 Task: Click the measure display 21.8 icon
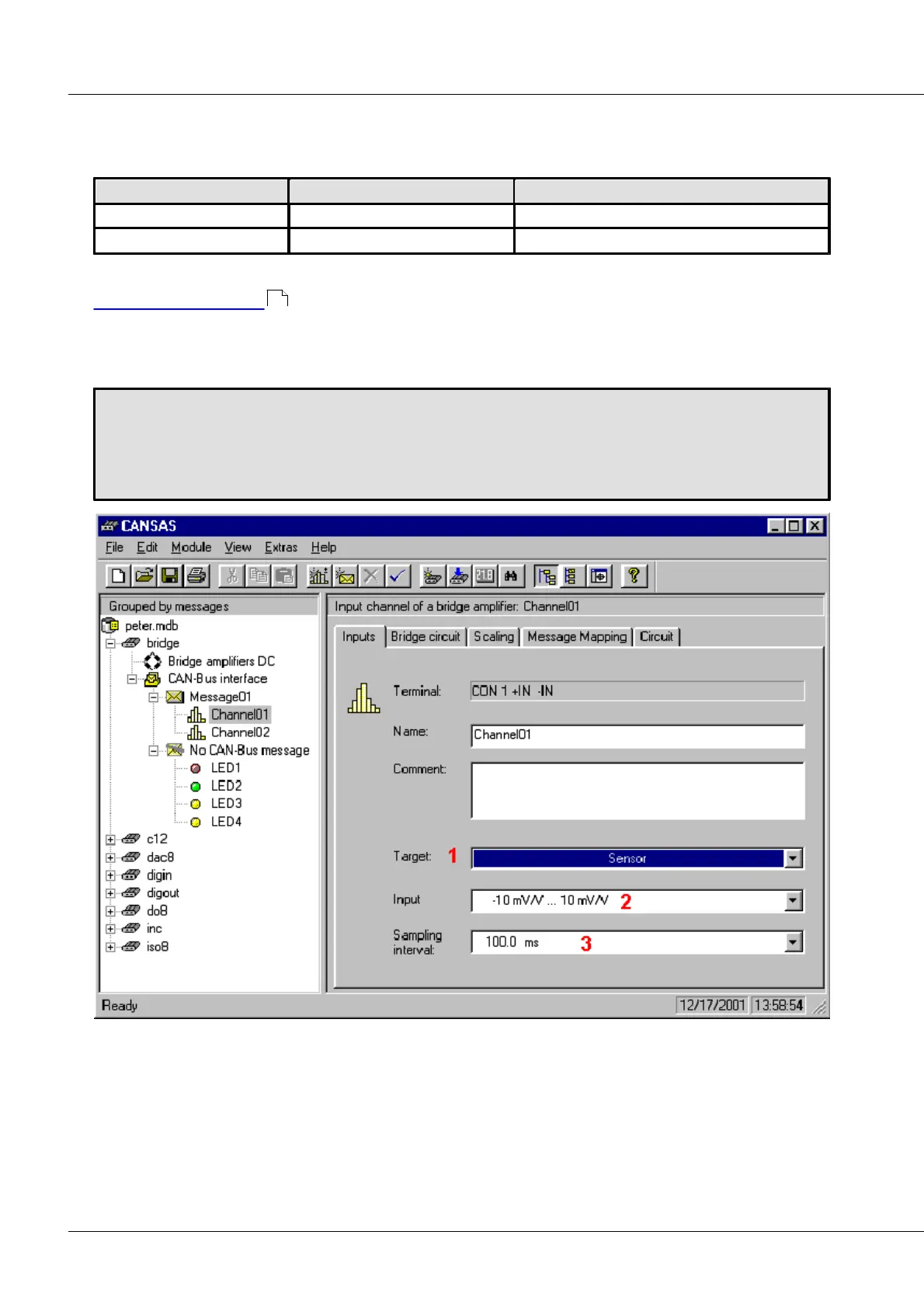point(485,576)
